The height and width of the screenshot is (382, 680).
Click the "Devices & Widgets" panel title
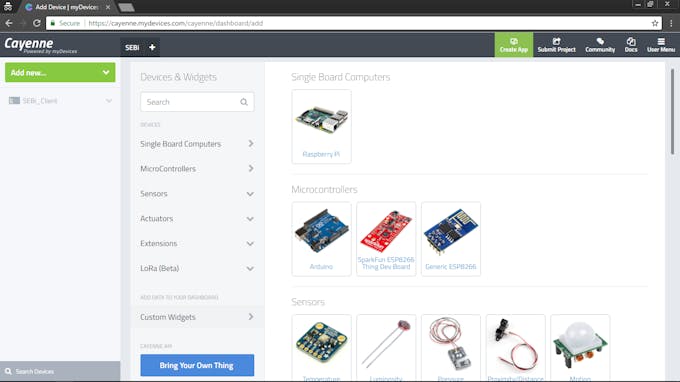point(178,77)
